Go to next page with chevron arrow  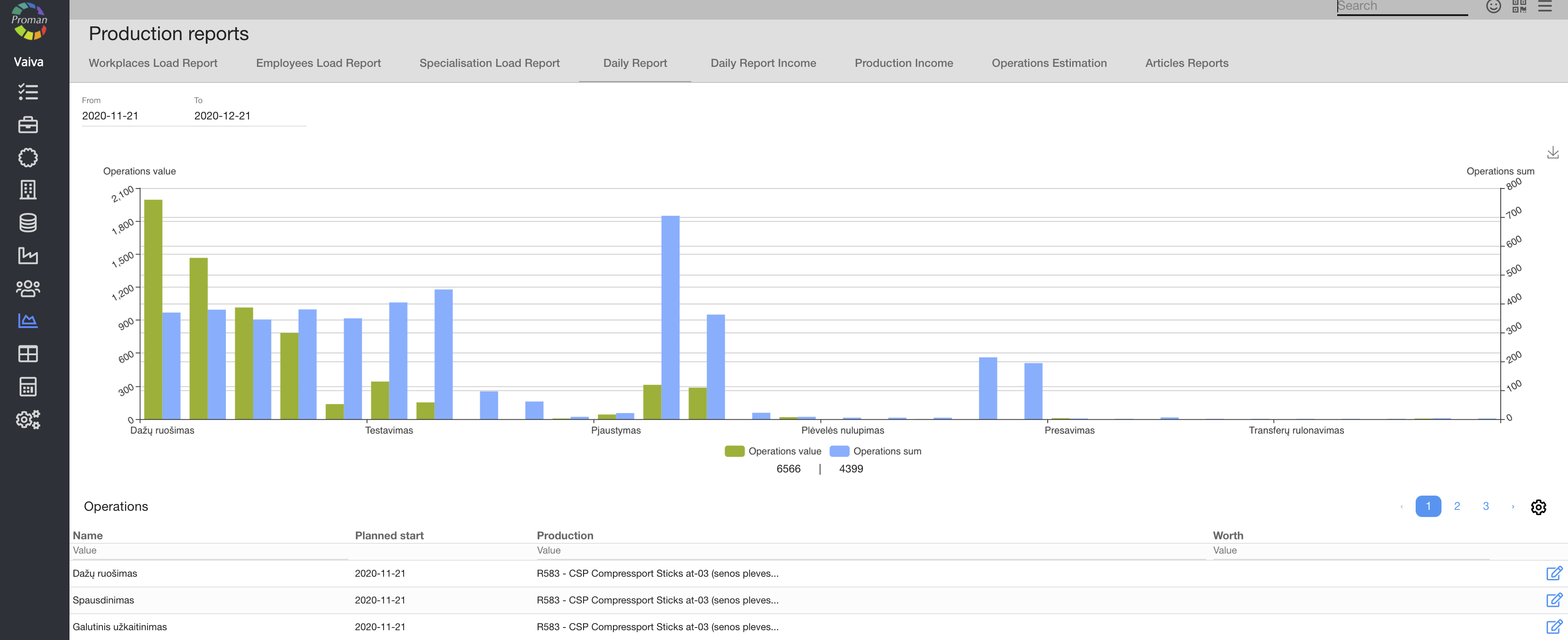1513,507
